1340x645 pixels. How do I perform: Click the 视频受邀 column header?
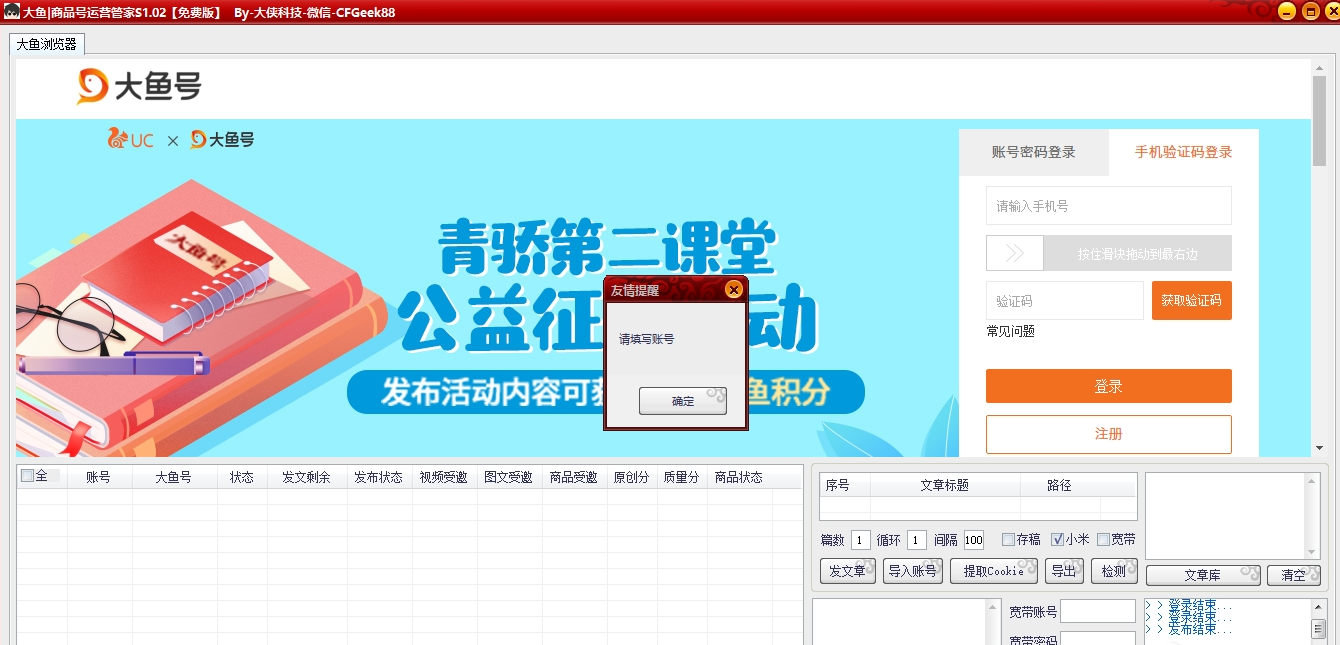[x=444, y=478]
